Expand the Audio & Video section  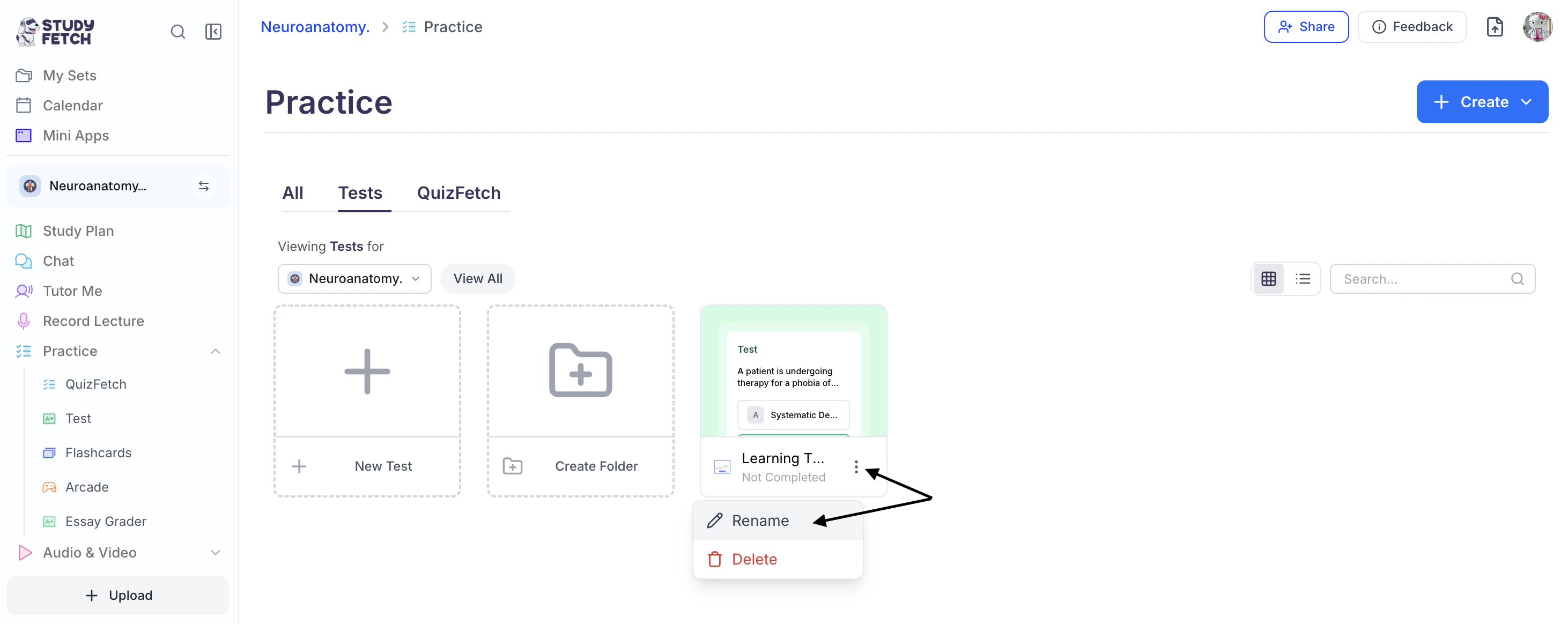(x=216, y=553)
